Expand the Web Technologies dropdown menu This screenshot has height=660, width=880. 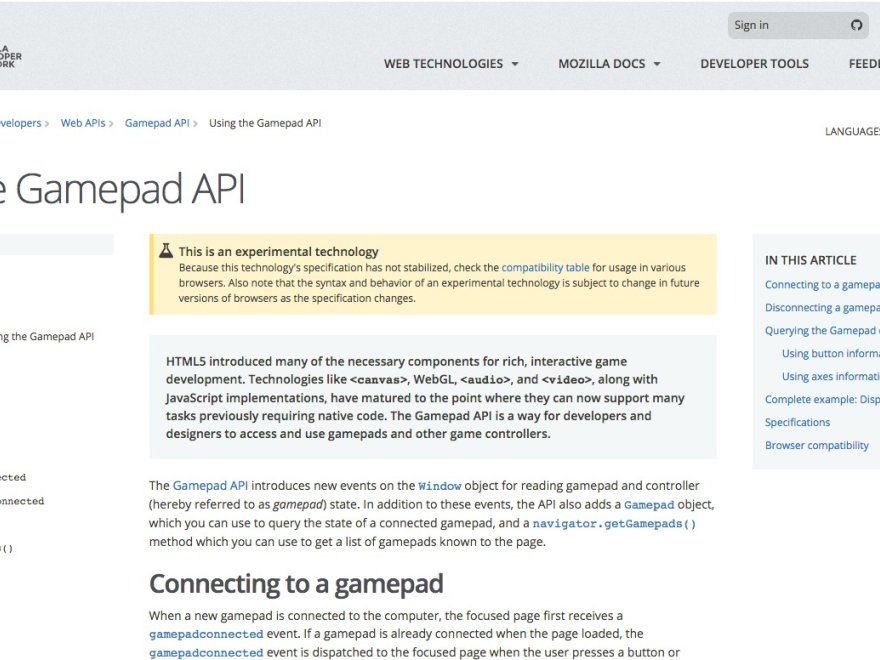451,64
